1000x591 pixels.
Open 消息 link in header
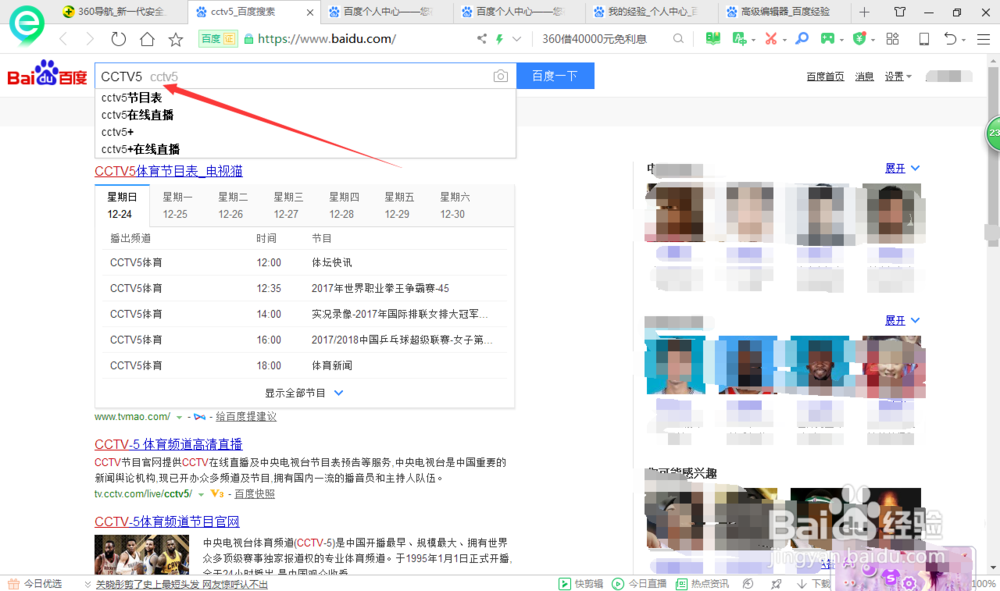pyautogui.click(x=864, y=77)
